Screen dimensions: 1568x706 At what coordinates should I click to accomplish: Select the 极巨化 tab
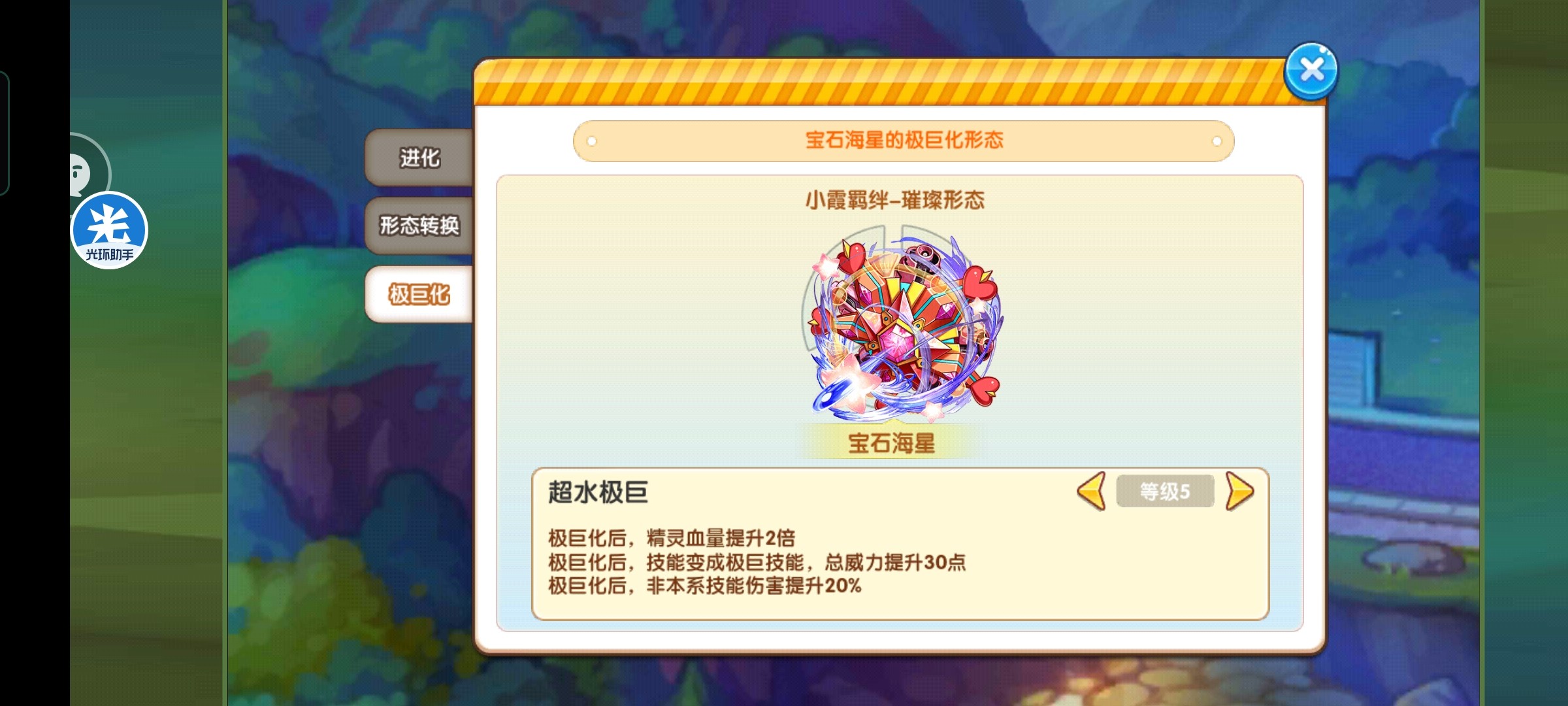419,294
